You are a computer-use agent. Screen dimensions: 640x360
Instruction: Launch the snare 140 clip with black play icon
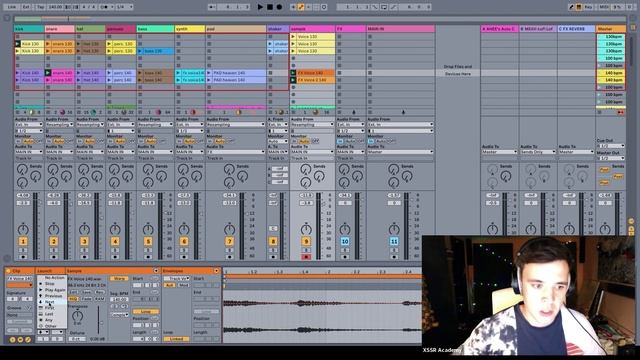click(x=48, y=73)
